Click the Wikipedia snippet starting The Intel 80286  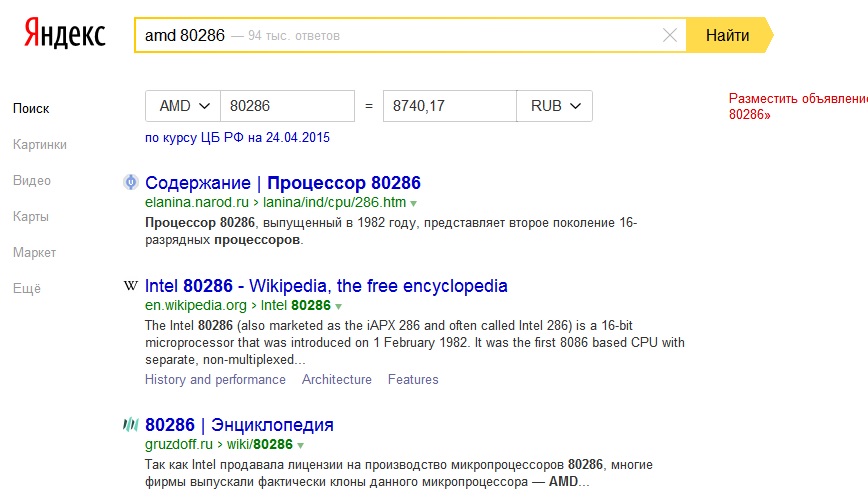415,343
